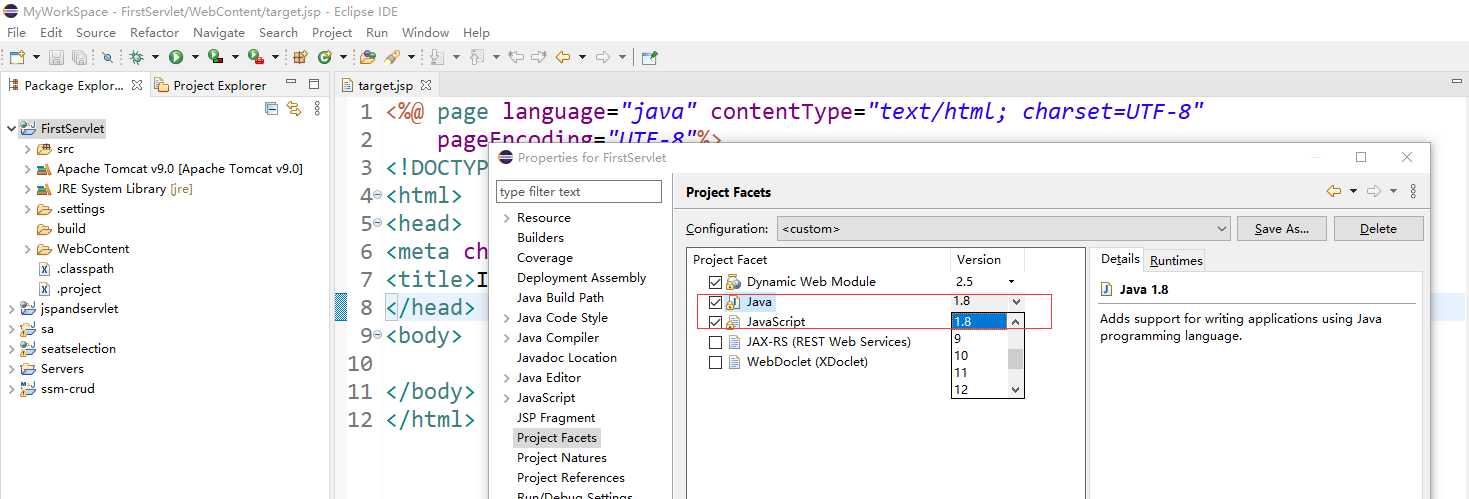The height and width of the screenshot is (499, 1469).
Task: Expand Java Code Style properties node
Action: (506, 318)
